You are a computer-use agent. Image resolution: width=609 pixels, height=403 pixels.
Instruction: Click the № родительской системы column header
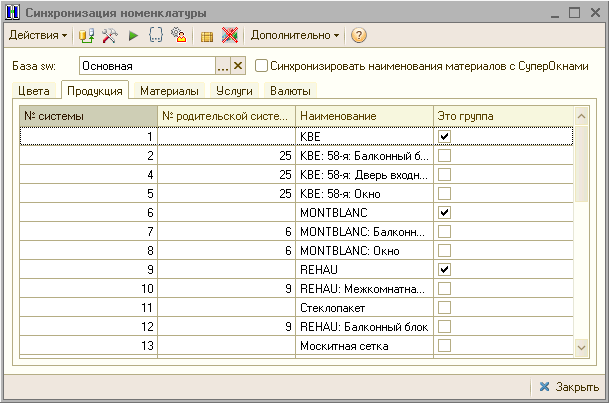226,116
